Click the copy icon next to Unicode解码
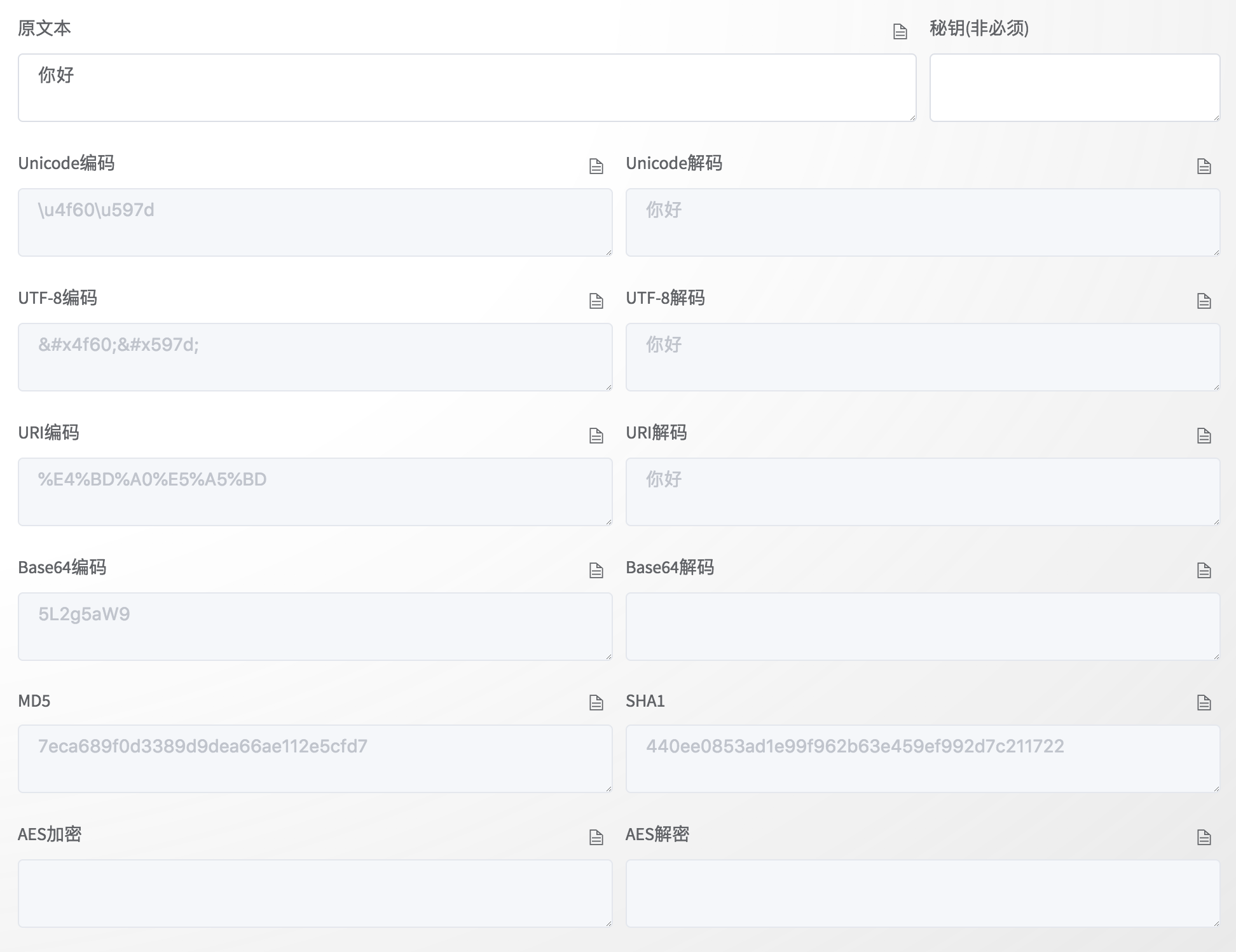Viewport: 1236px width, 952px height. click(1204, 167)
